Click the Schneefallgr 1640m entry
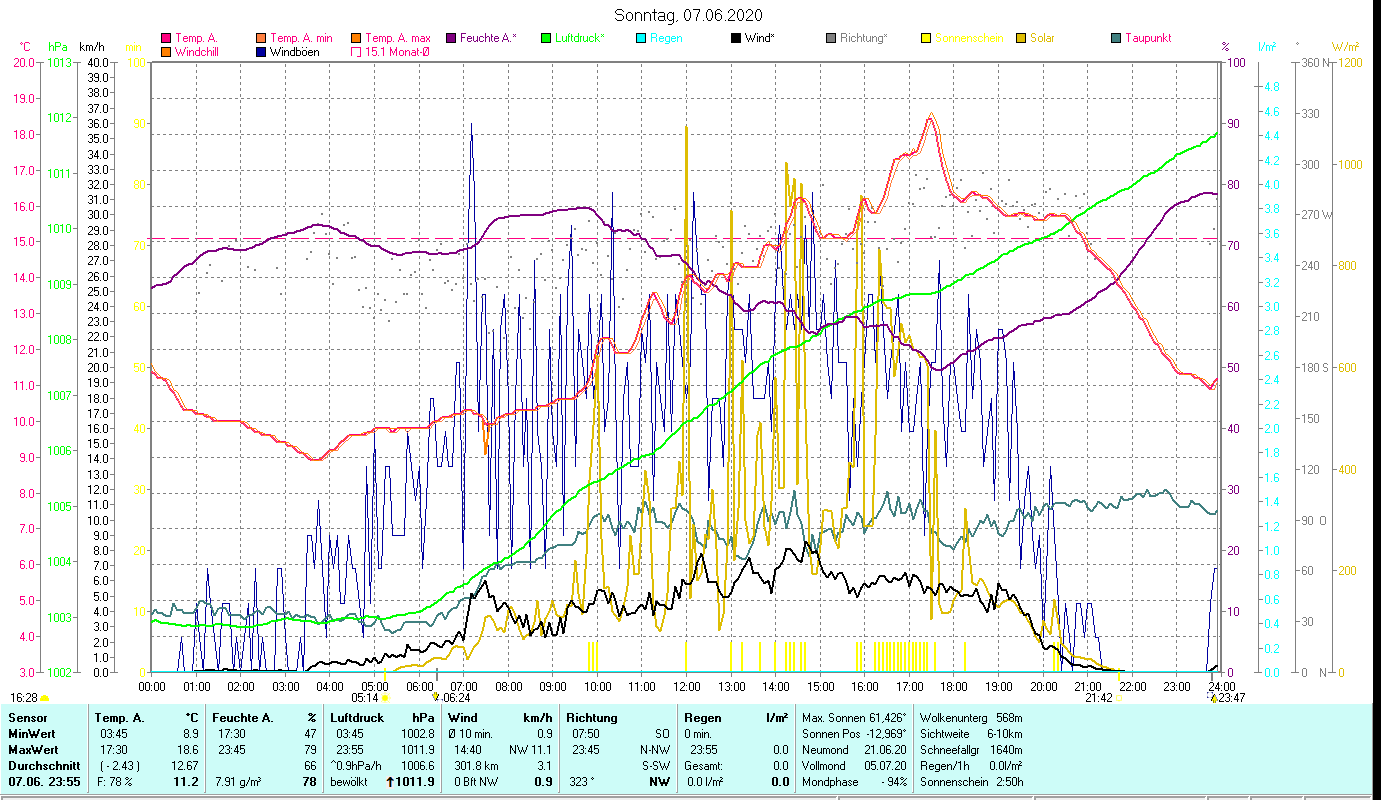The image size is (1381, 800). pyautogui.click(x=971, y=750)
